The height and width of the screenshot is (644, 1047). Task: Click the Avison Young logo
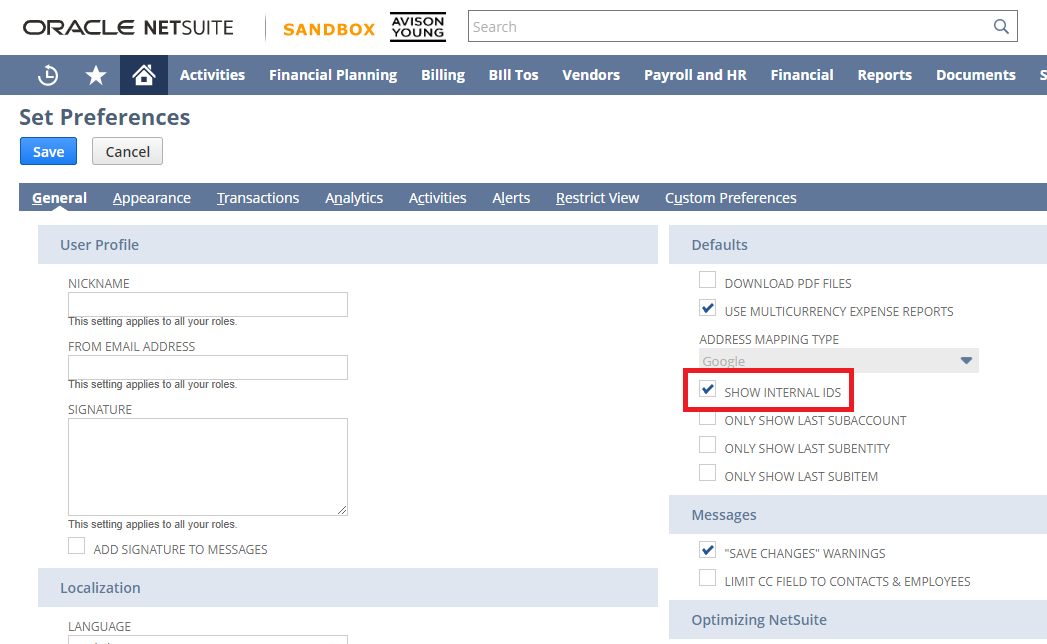[418, 27]
